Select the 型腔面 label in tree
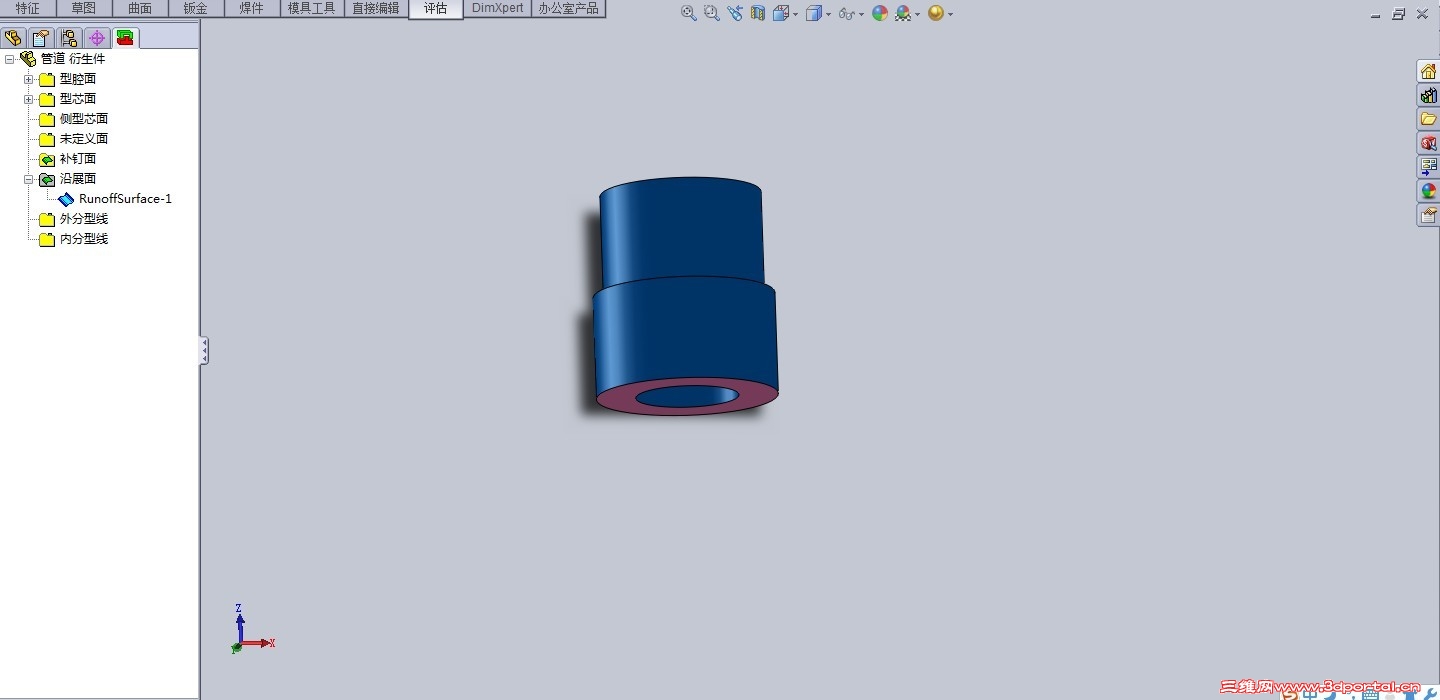The image size is (1440, 700). (78, 79)
